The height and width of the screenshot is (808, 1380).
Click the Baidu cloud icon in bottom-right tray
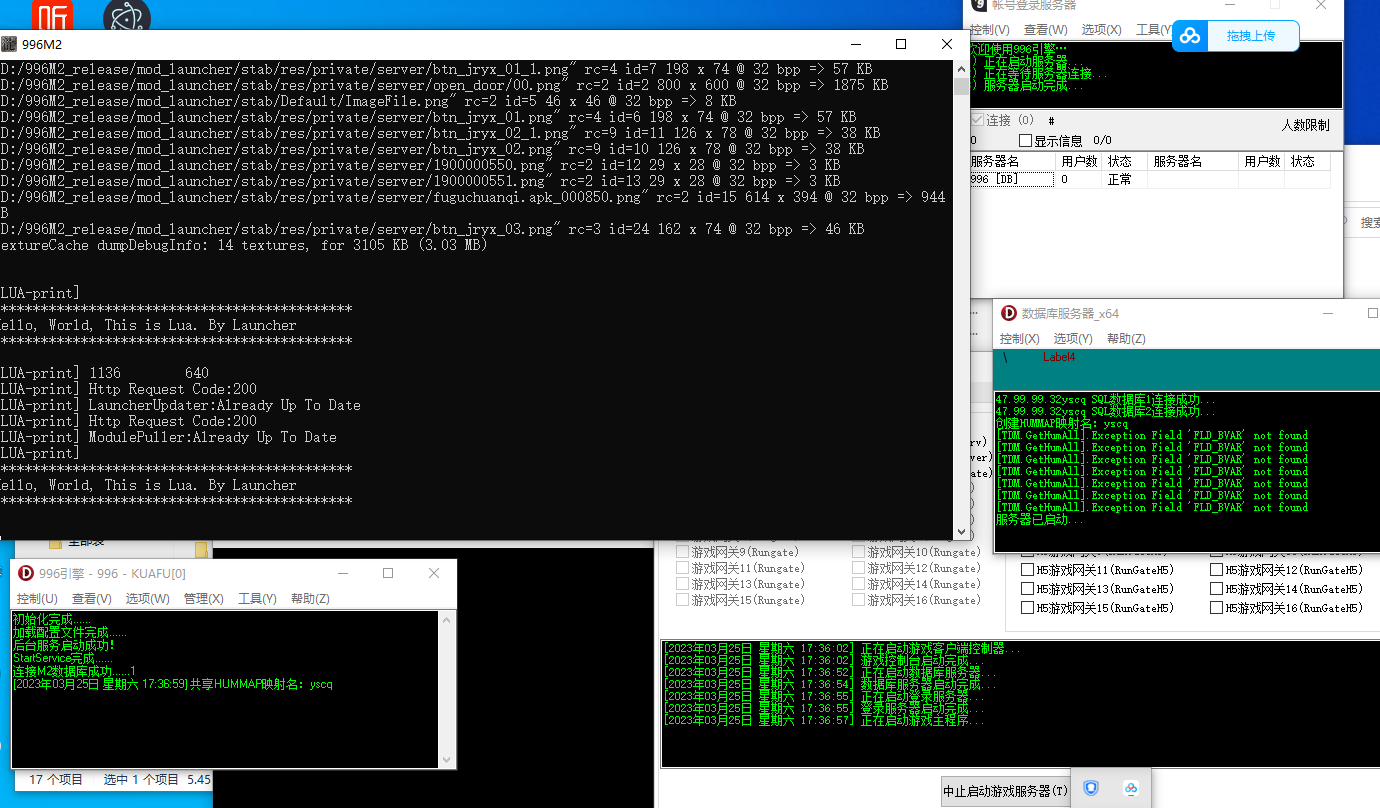[x=1133, y=788]
